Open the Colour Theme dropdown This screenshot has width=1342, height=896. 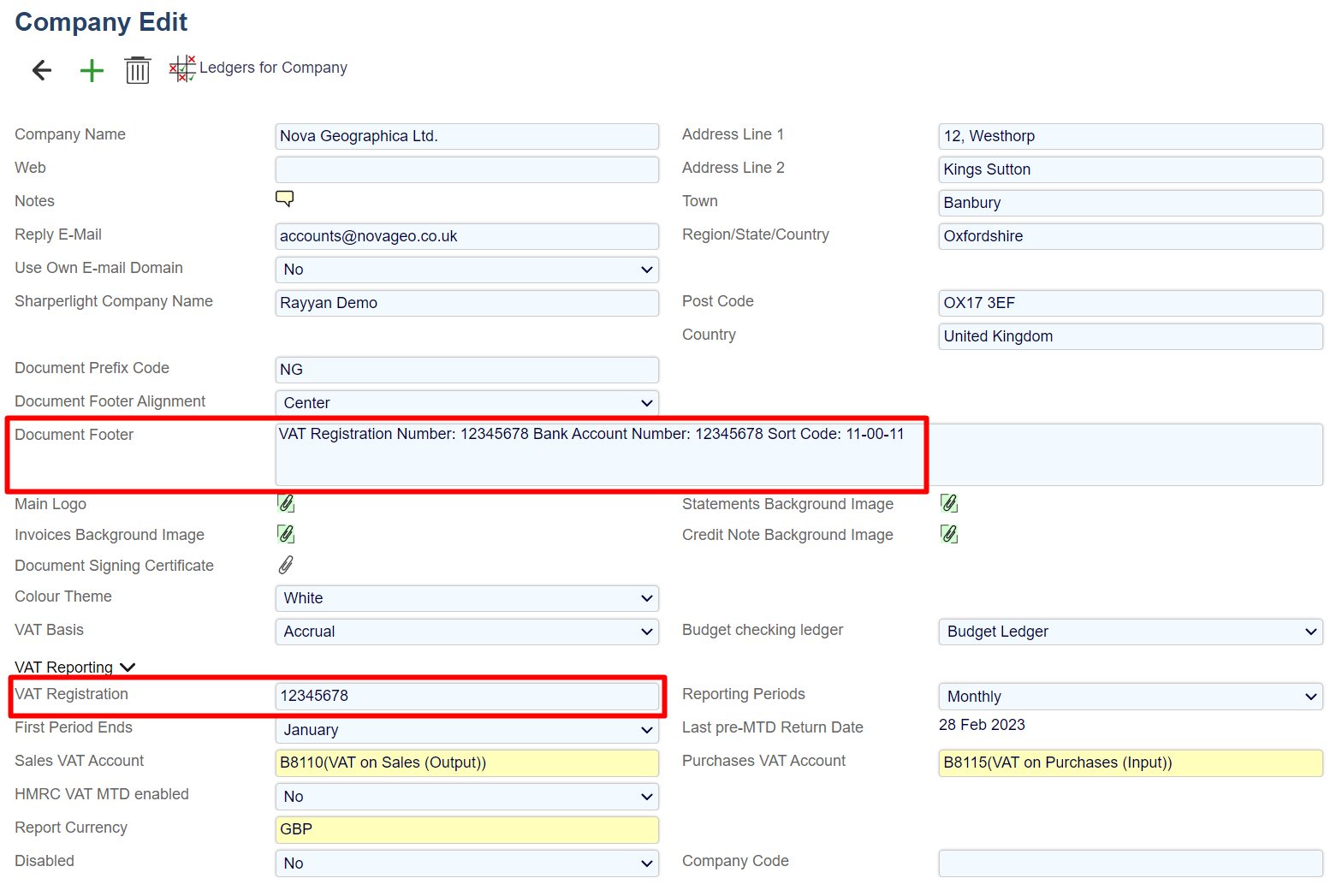(466, 598)
